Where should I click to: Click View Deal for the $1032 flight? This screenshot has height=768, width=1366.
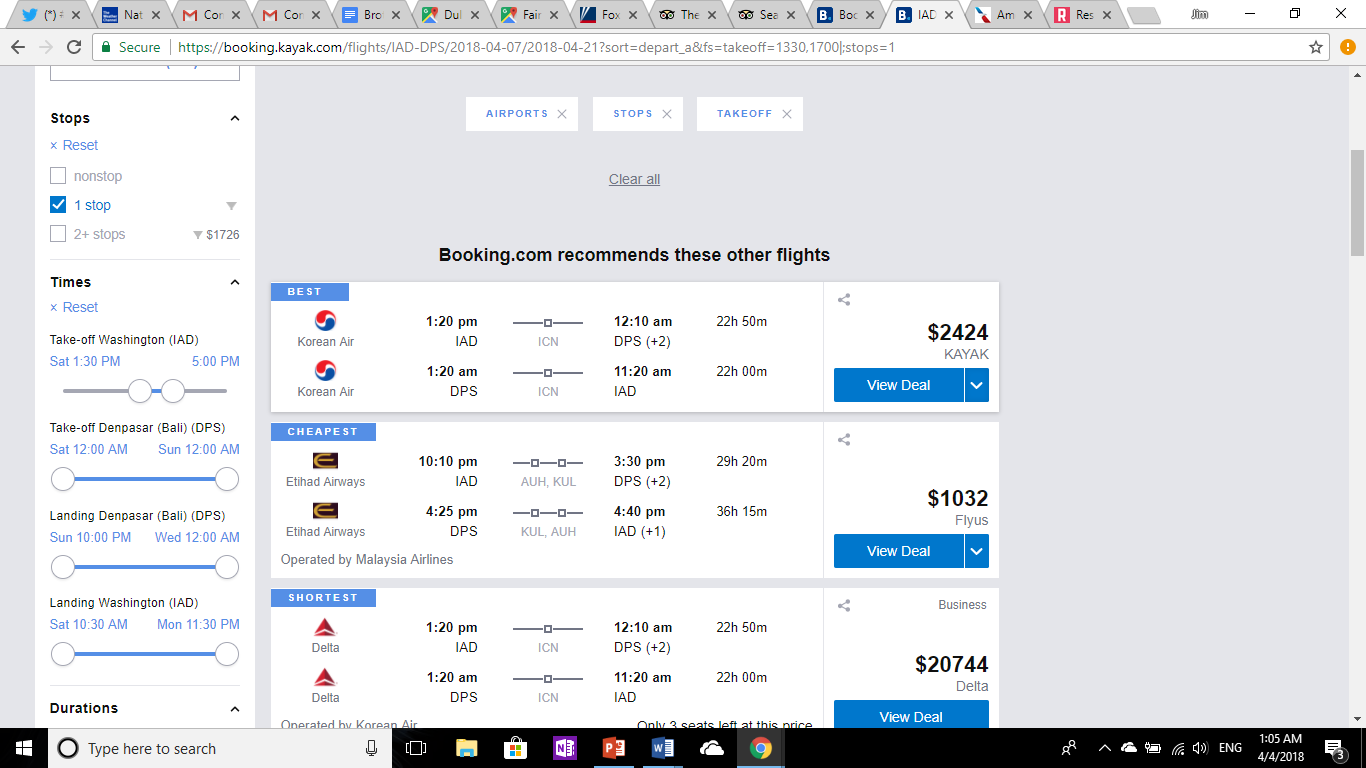pyautogui.click(x=898, y=551)
